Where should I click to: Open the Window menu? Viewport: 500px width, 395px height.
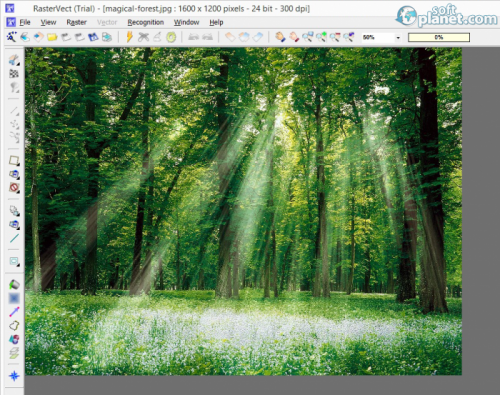[x=186, y=22]
